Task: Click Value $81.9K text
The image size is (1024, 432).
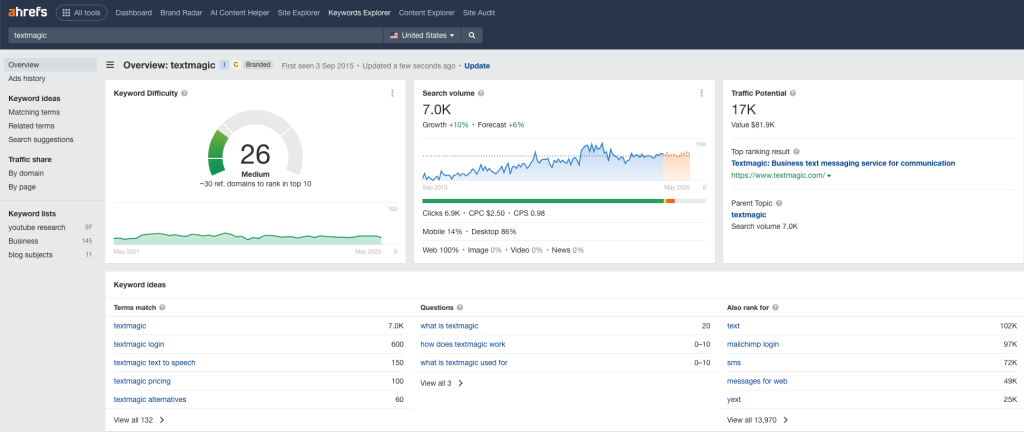Action: click(753, 124)
